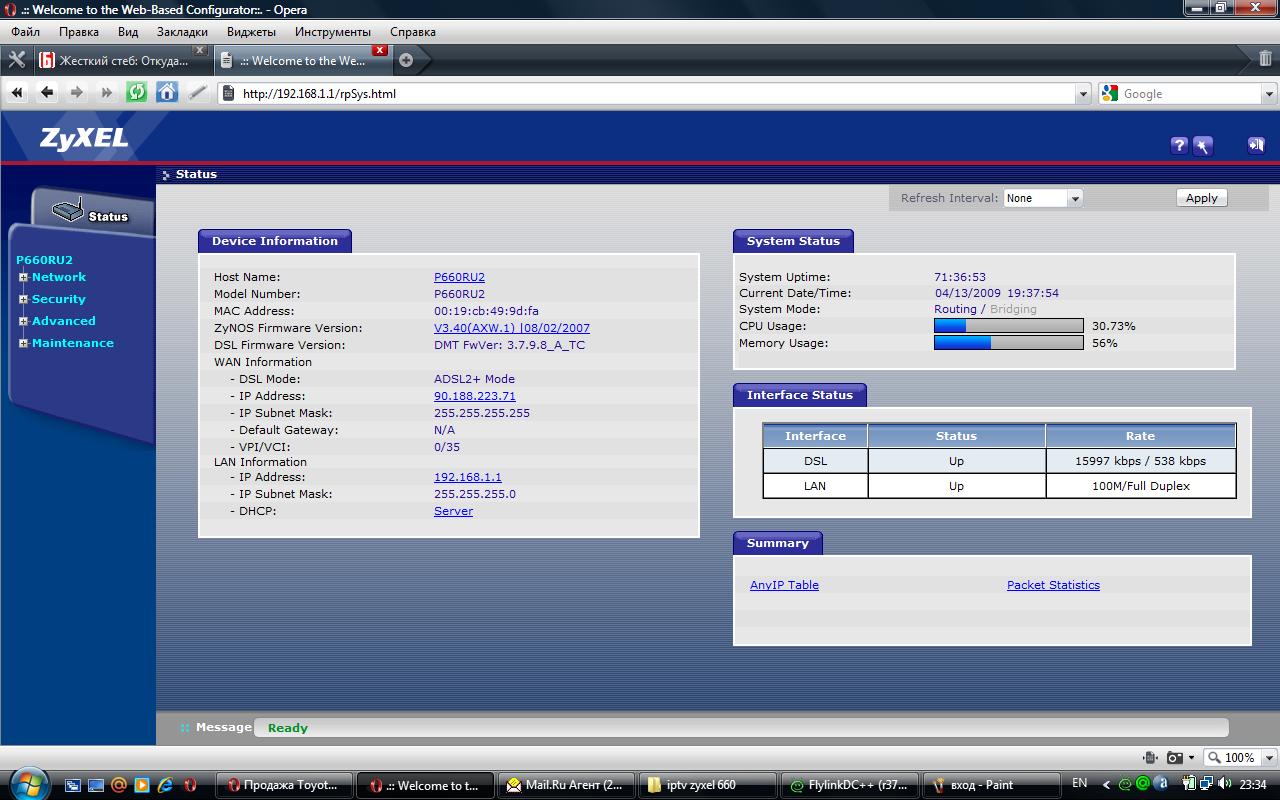Launch Internet Explorer from quick launch
This screenshot has height=800, width=1280.
(x=165, y=785)
